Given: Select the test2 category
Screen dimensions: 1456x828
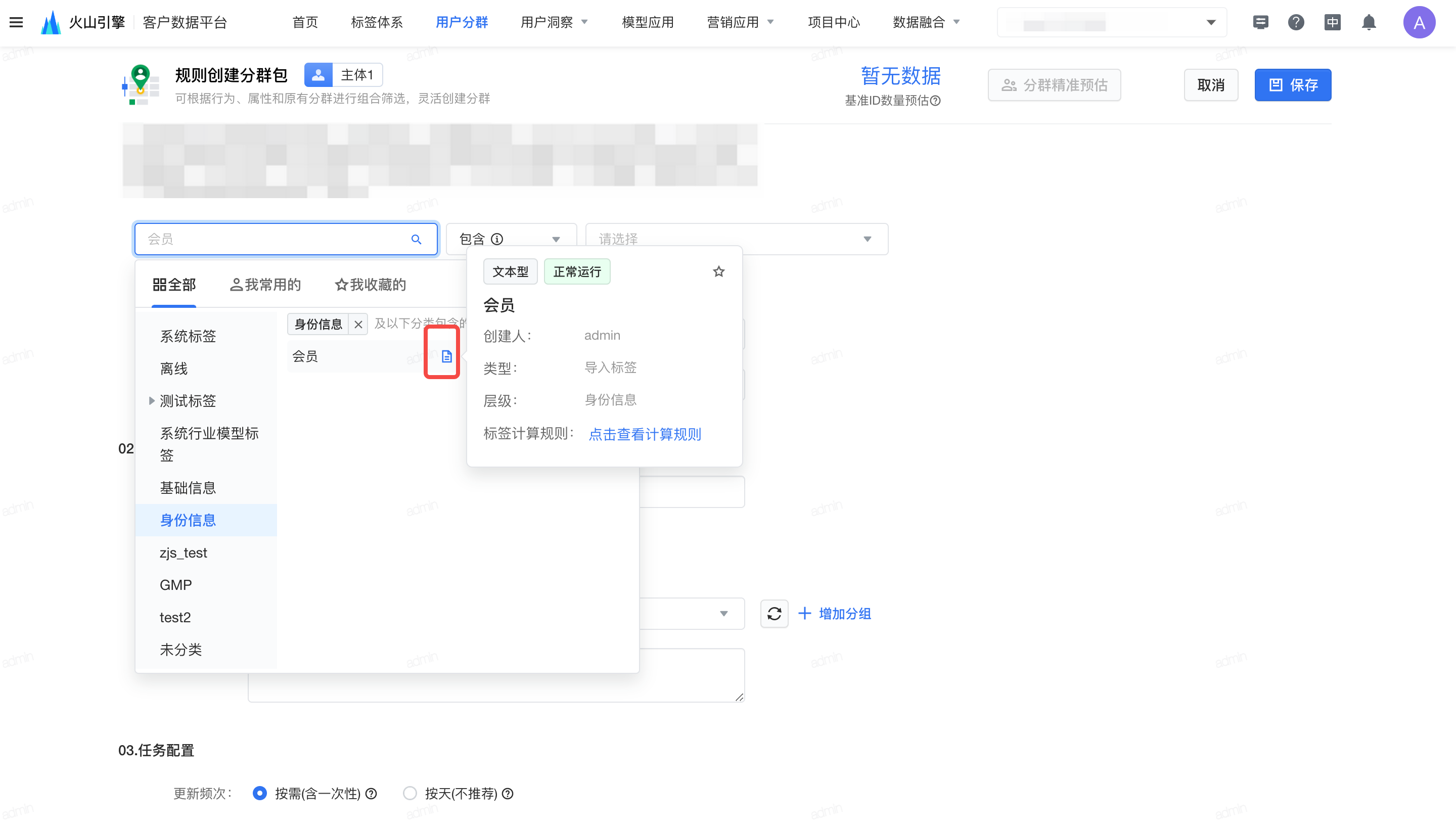Looking at the screenshot, I should click(x=206, y=617).
